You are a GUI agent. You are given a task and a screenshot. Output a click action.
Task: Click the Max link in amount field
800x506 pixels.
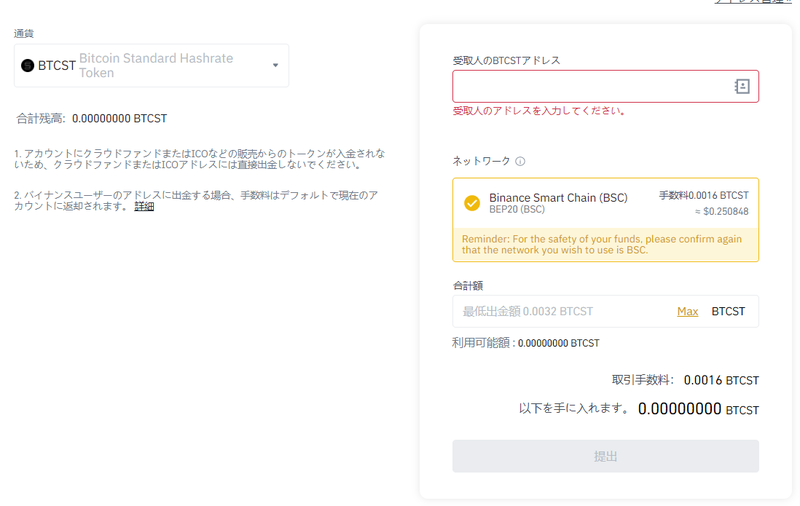point(687,311)
